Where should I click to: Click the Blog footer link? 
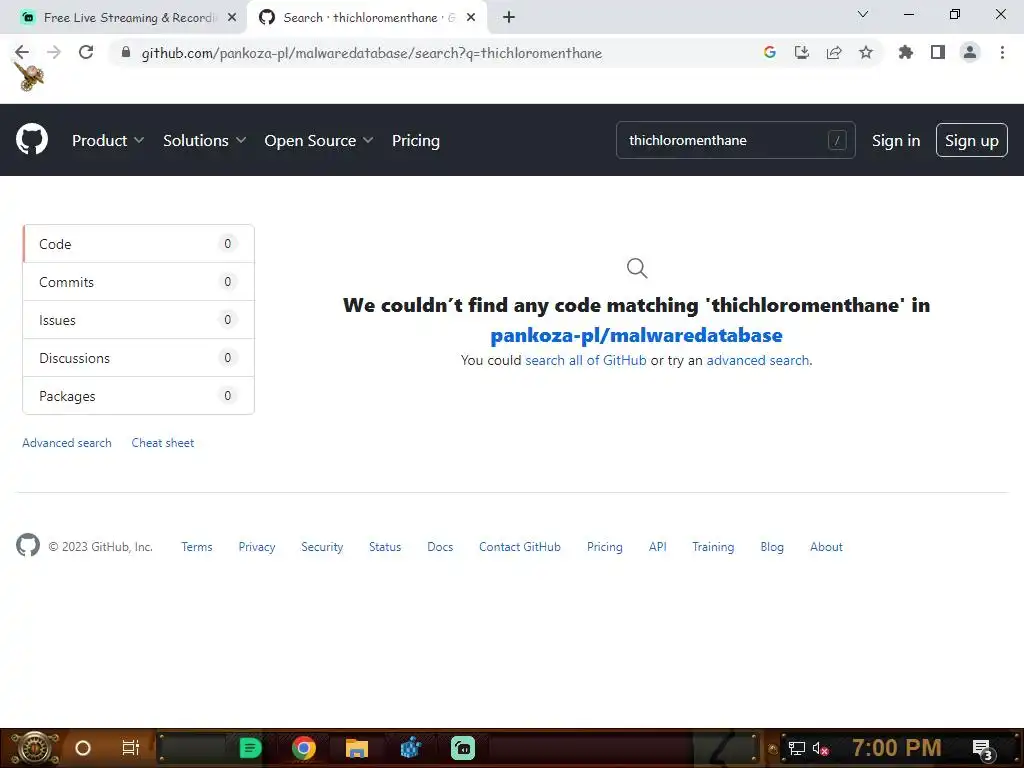pos(772,547)
